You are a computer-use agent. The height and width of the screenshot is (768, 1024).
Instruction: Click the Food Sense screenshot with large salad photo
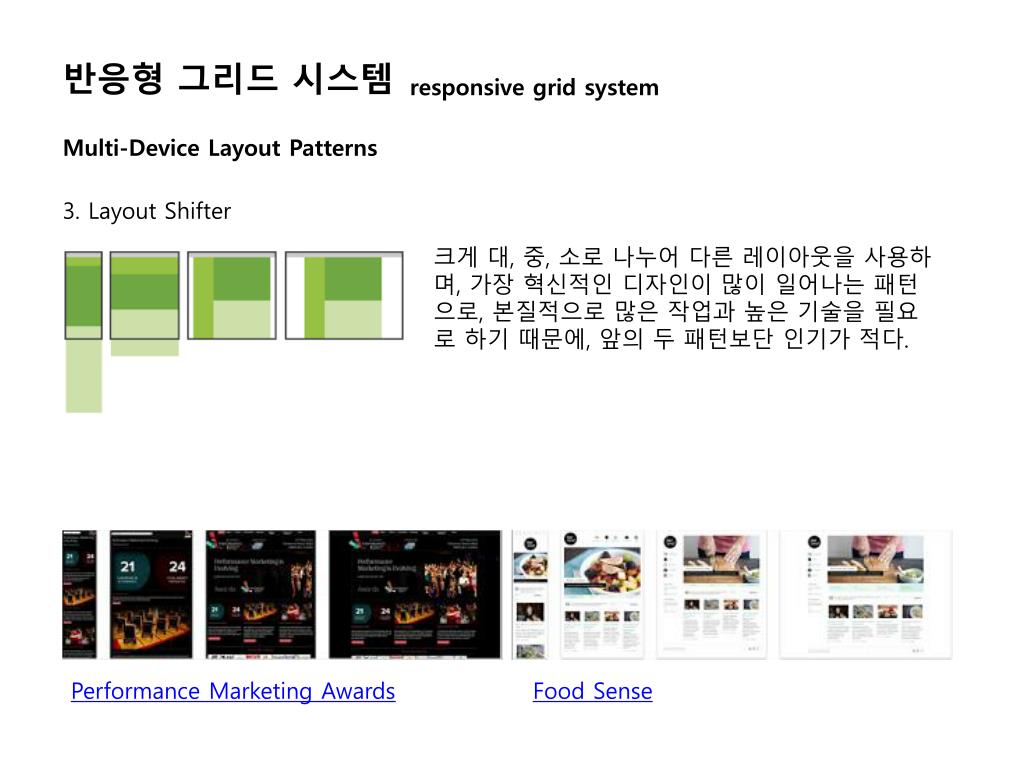point(602,594)
